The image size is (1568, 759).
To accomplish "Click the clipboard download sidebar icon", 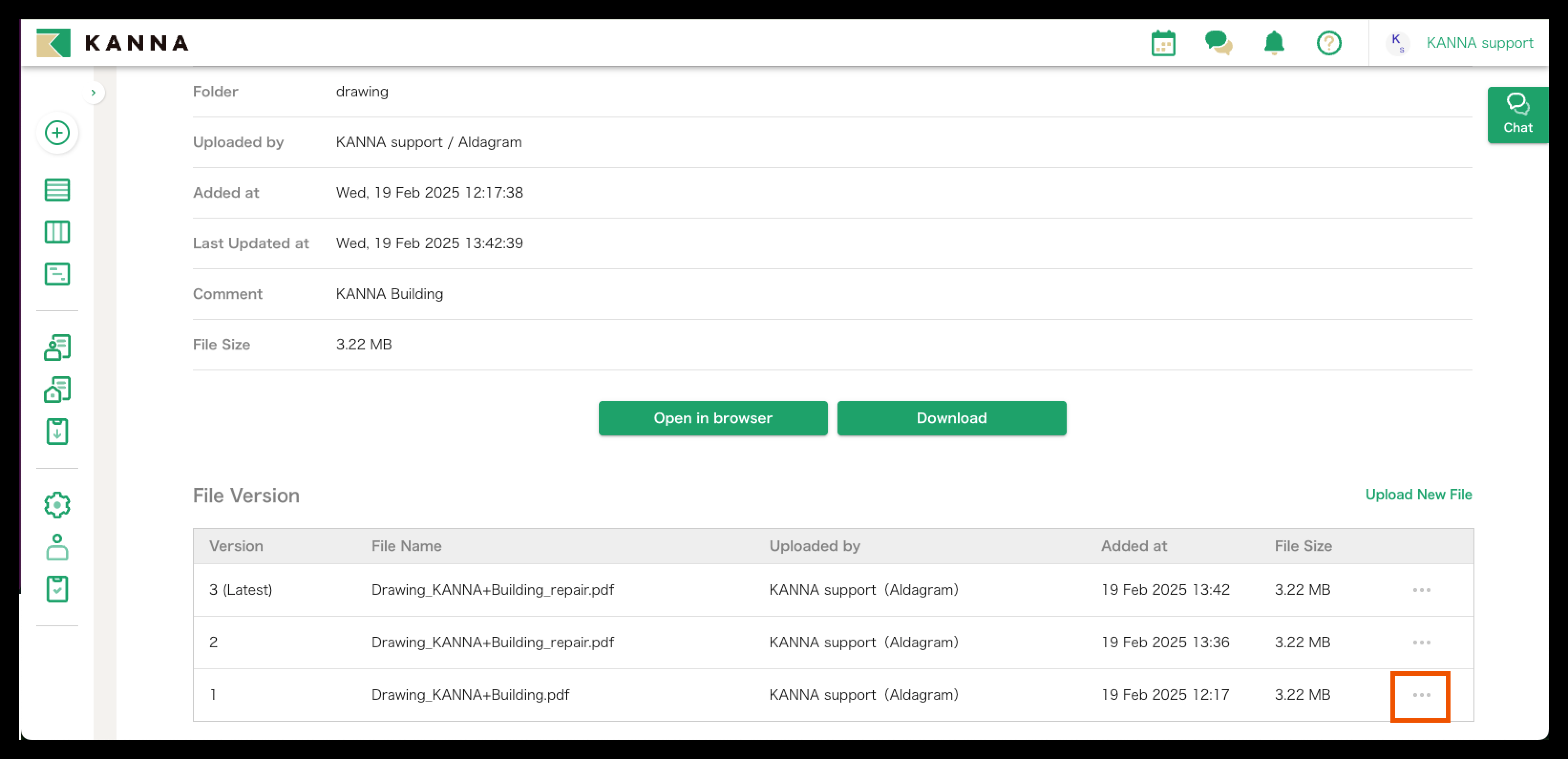I will click(57, 432).
